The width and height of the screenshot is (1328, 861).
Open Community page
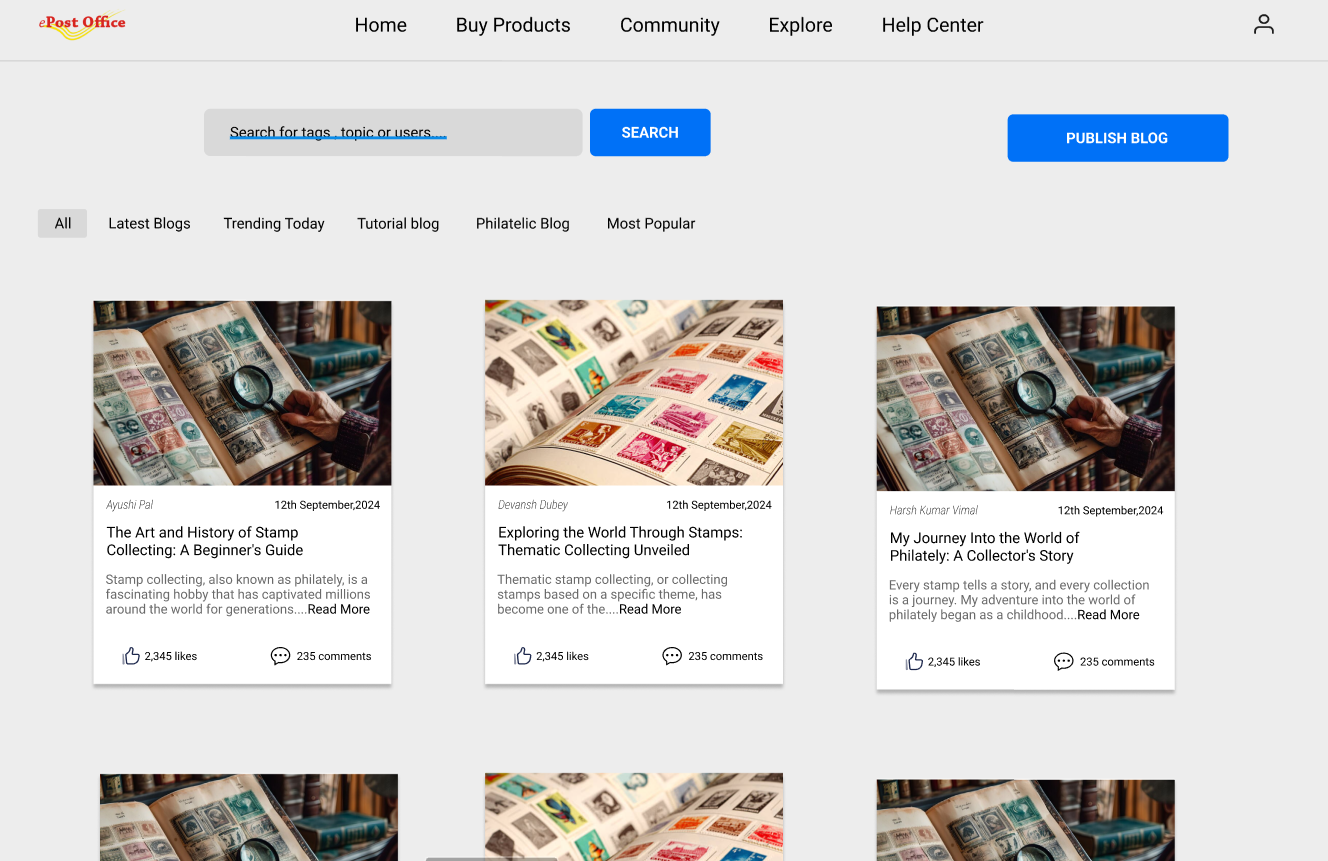(x=670, y=25)
